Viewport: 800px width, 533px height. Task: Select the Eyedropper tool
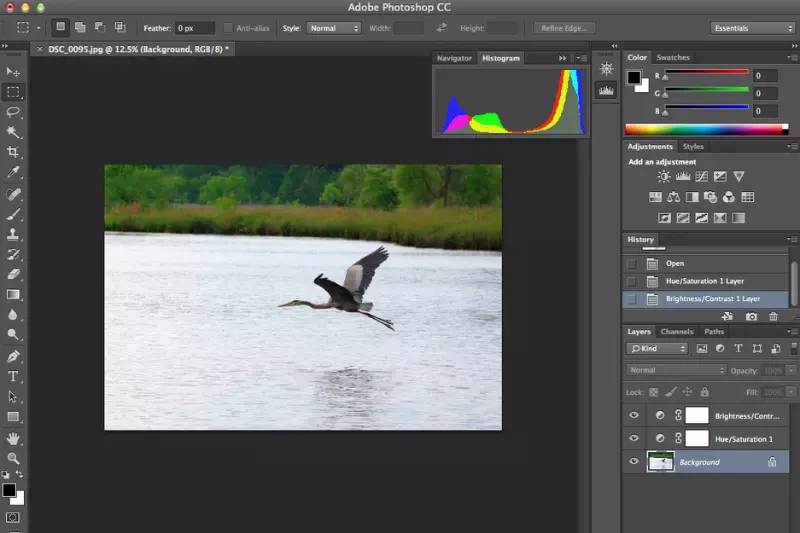(13, 172)
